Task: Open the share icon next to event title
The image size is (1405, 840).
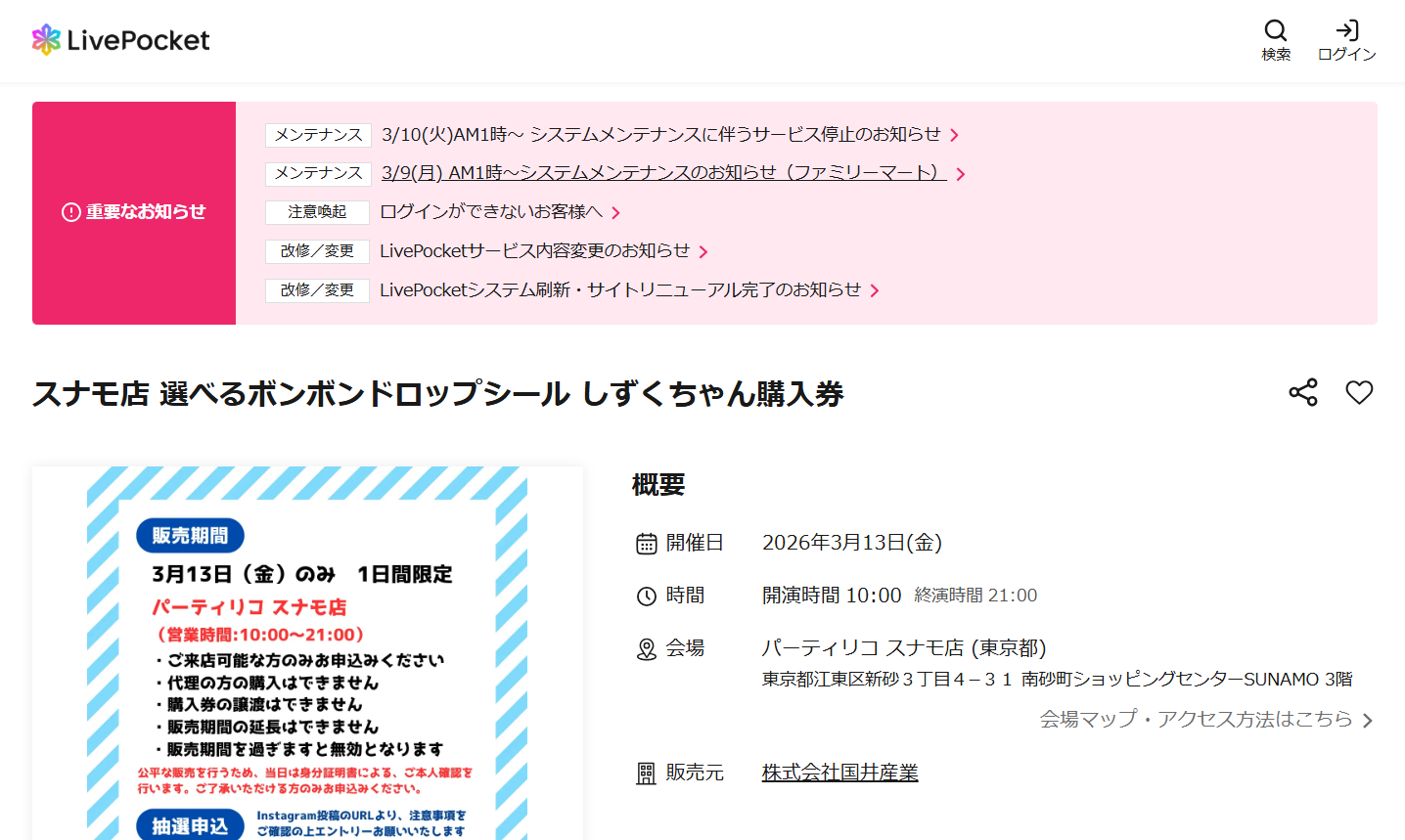Action: 1301,392
